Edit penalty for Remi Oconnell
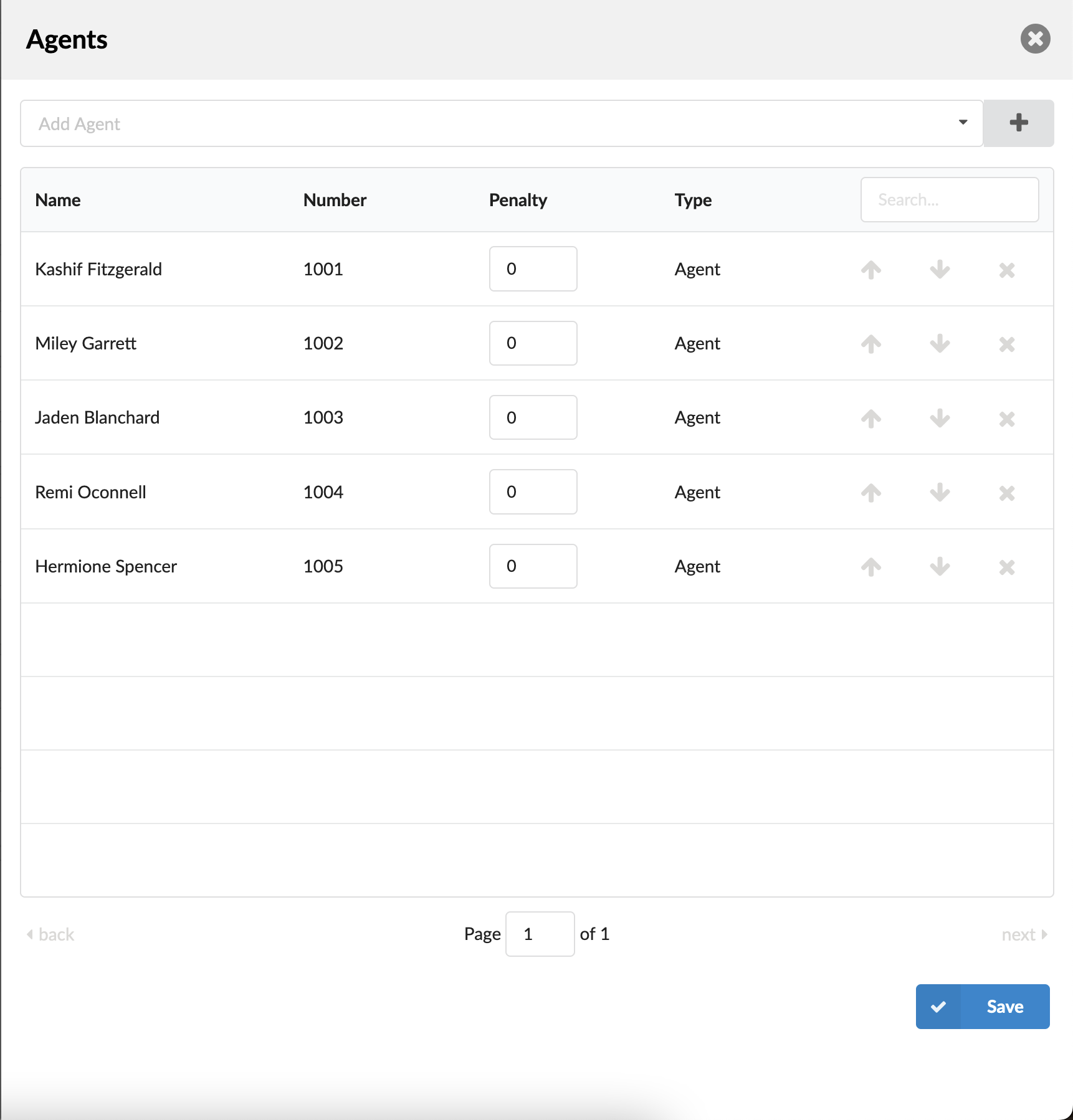Screen dimensions: 1073x1120 click(x=533, y=492)
